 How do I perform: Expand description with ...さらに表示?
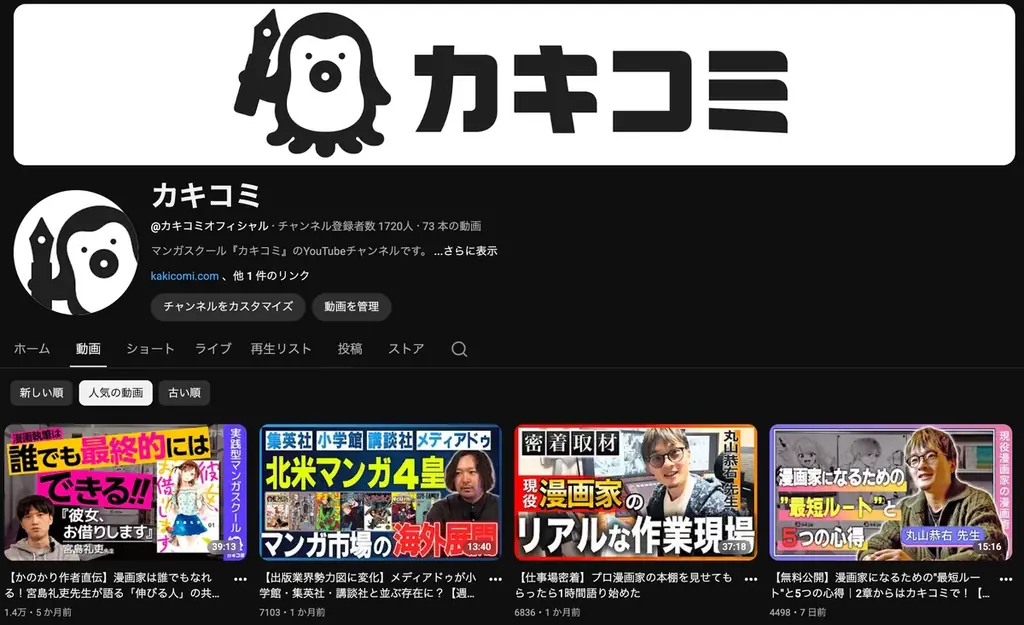[466, 251]
